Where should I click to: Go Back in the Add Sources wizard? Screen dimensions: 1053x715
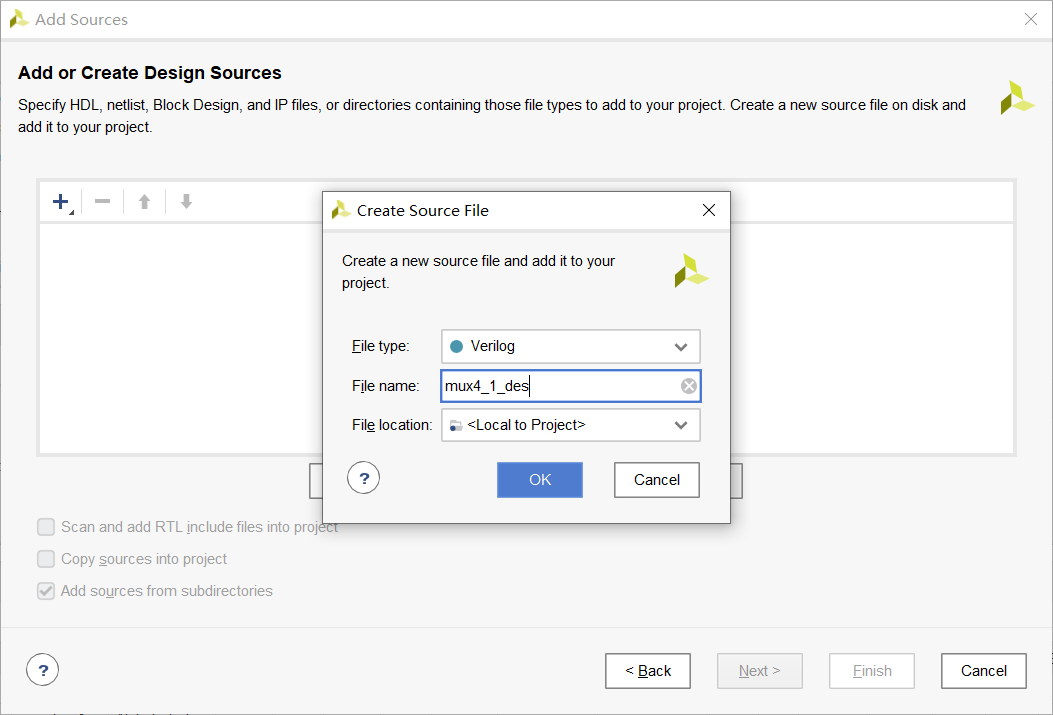647,671
